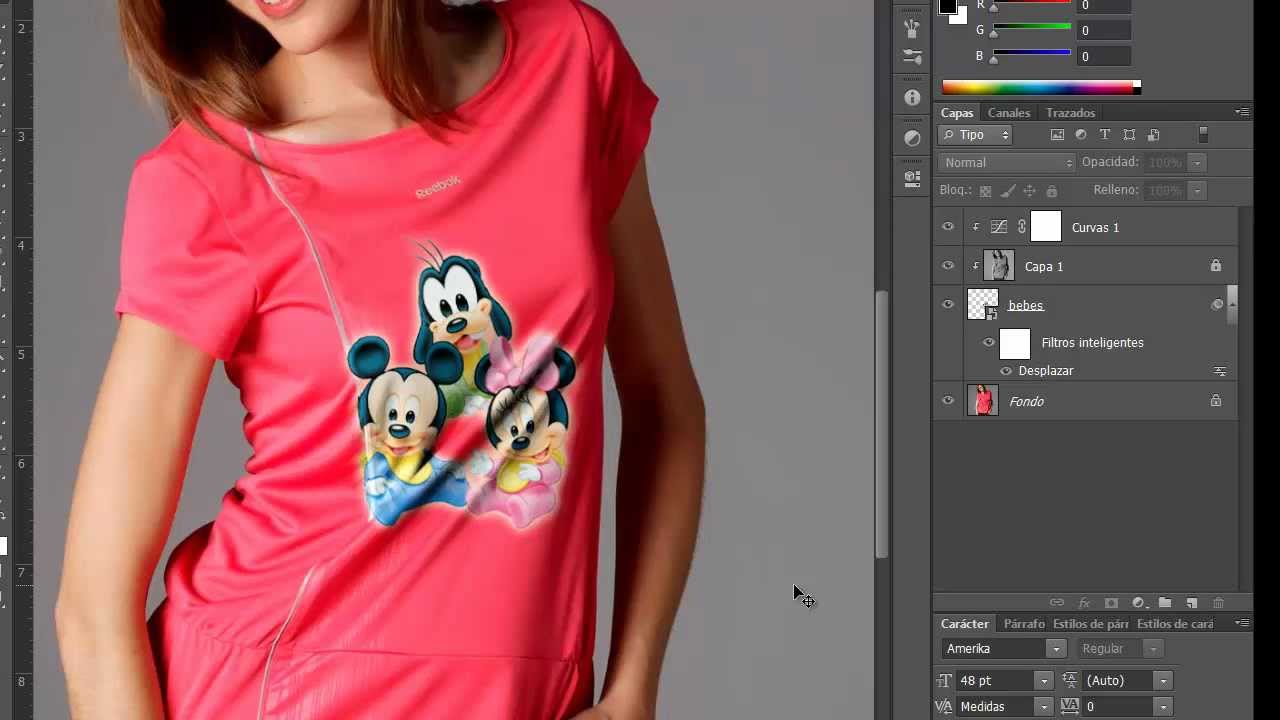Open the tracking value dropdown arrow
This screenshot has width=1280, height=720.
point(1162,707)
